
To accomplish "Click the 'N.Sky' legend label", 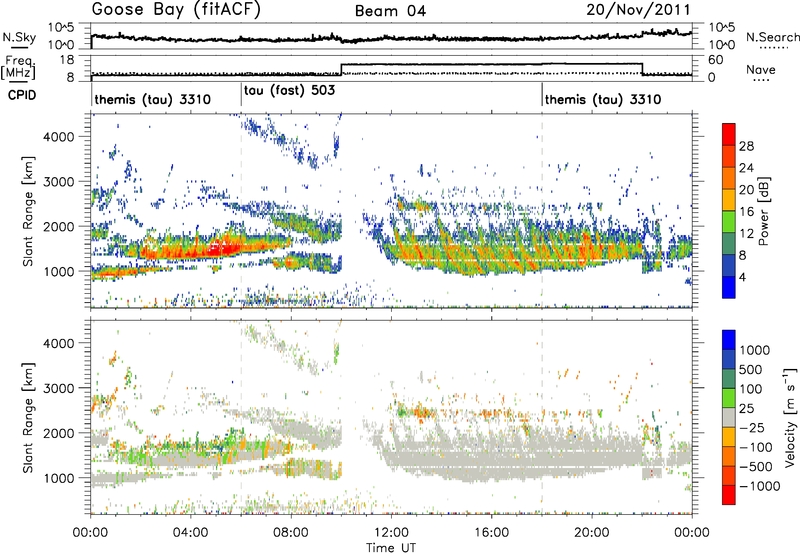I will (x=19, y=37).
